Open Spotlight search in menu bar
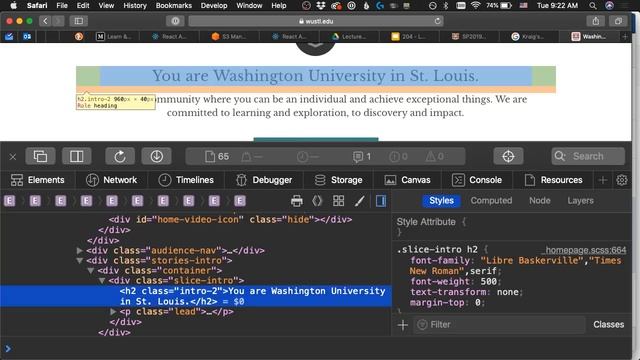 point(593,5)
